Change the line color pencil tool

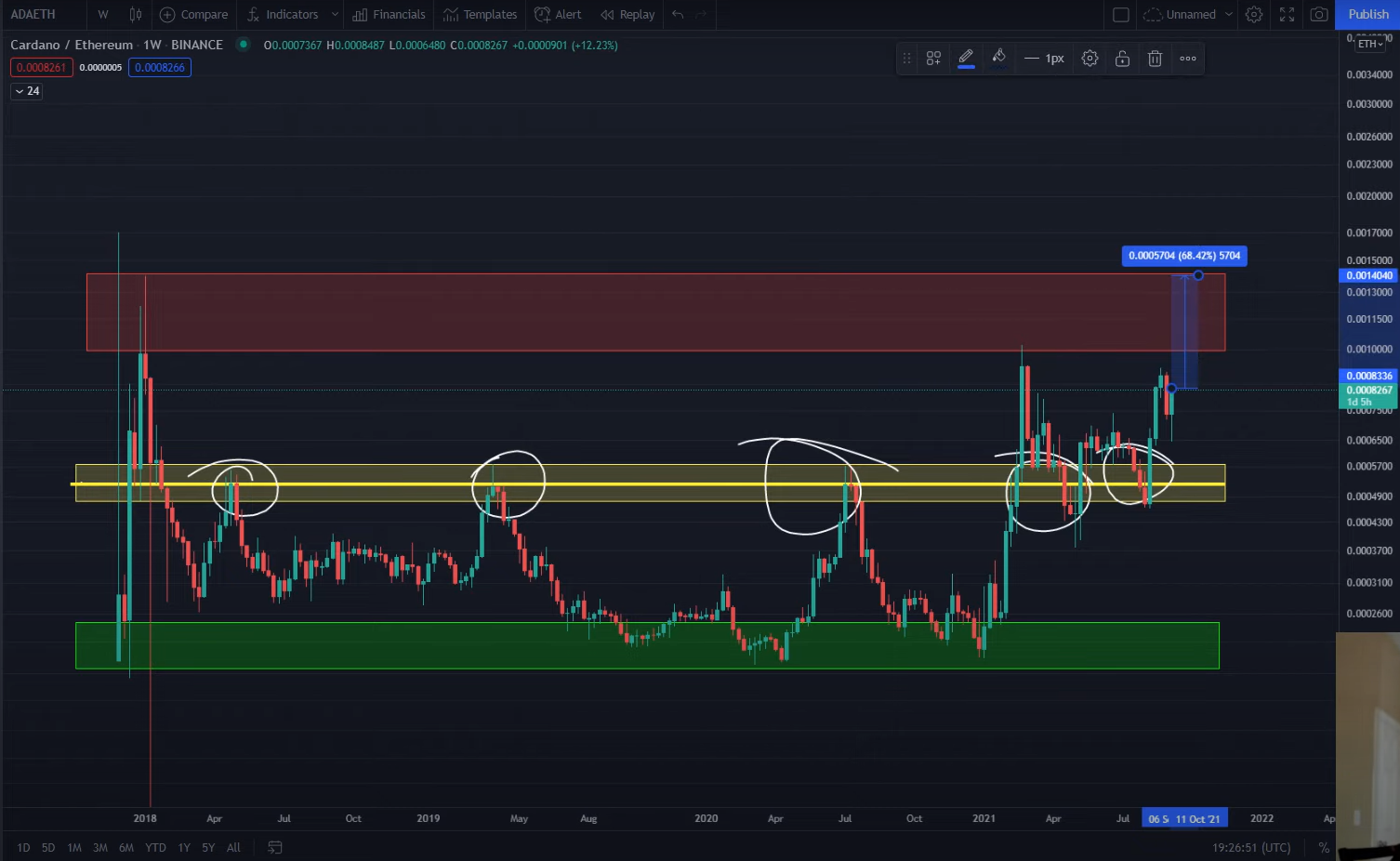click(966, 59)
